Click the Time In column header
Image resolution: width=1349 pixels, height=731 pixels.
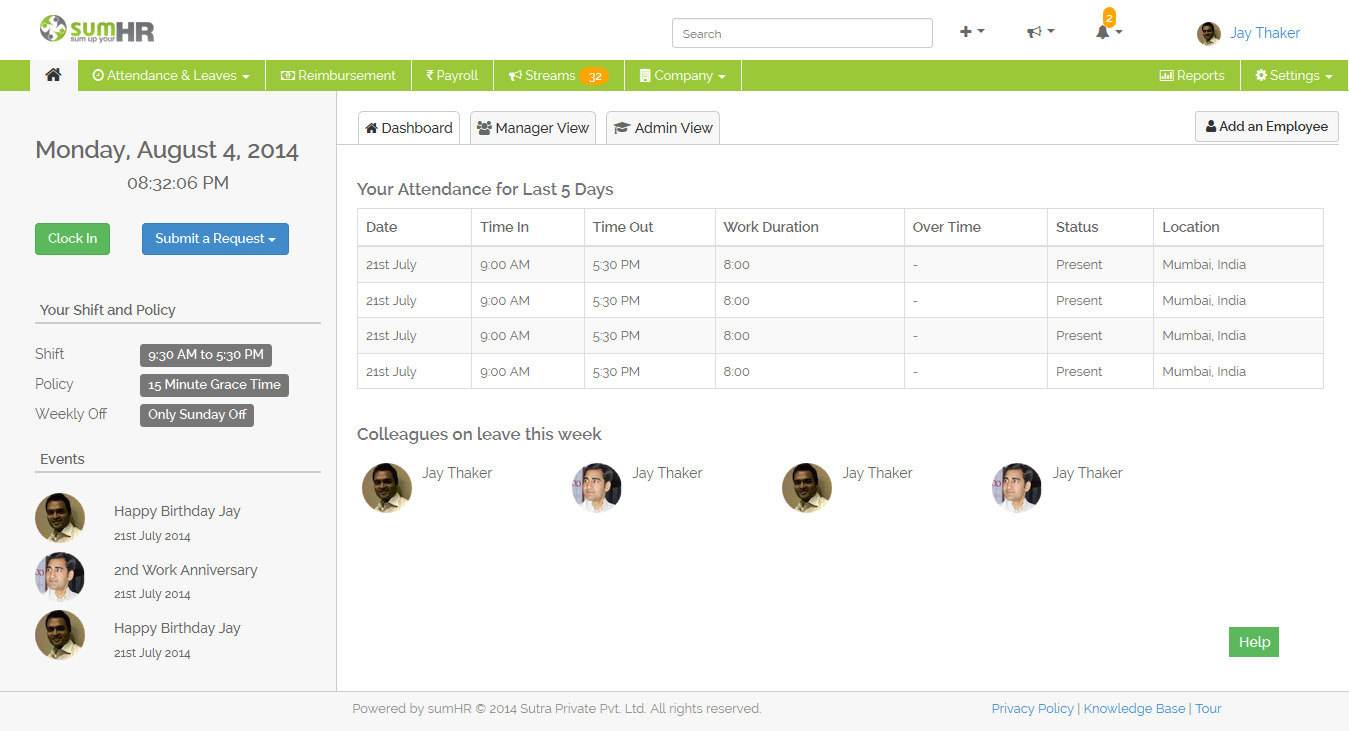pyautogui.click(x=528, y=227)
